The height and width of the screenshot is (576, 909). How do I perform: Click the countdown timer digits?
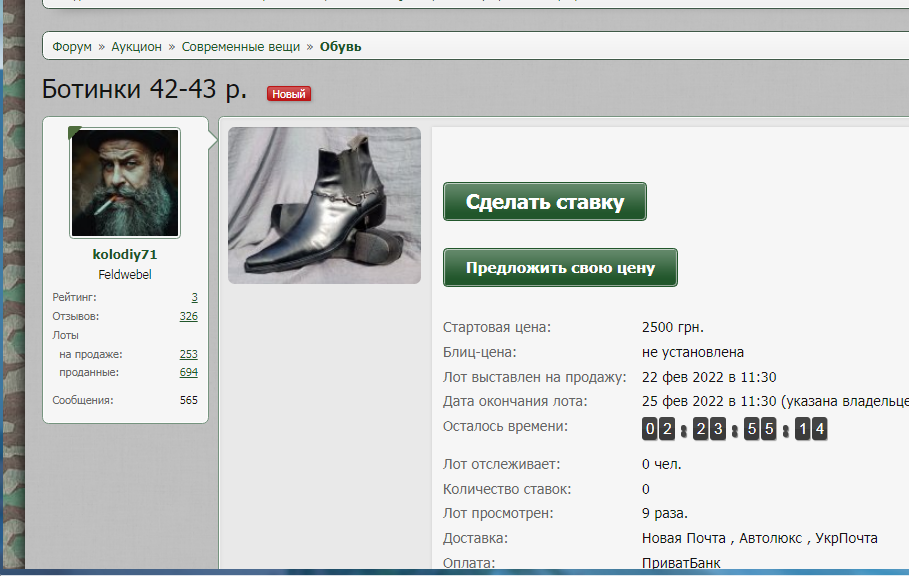735,429
